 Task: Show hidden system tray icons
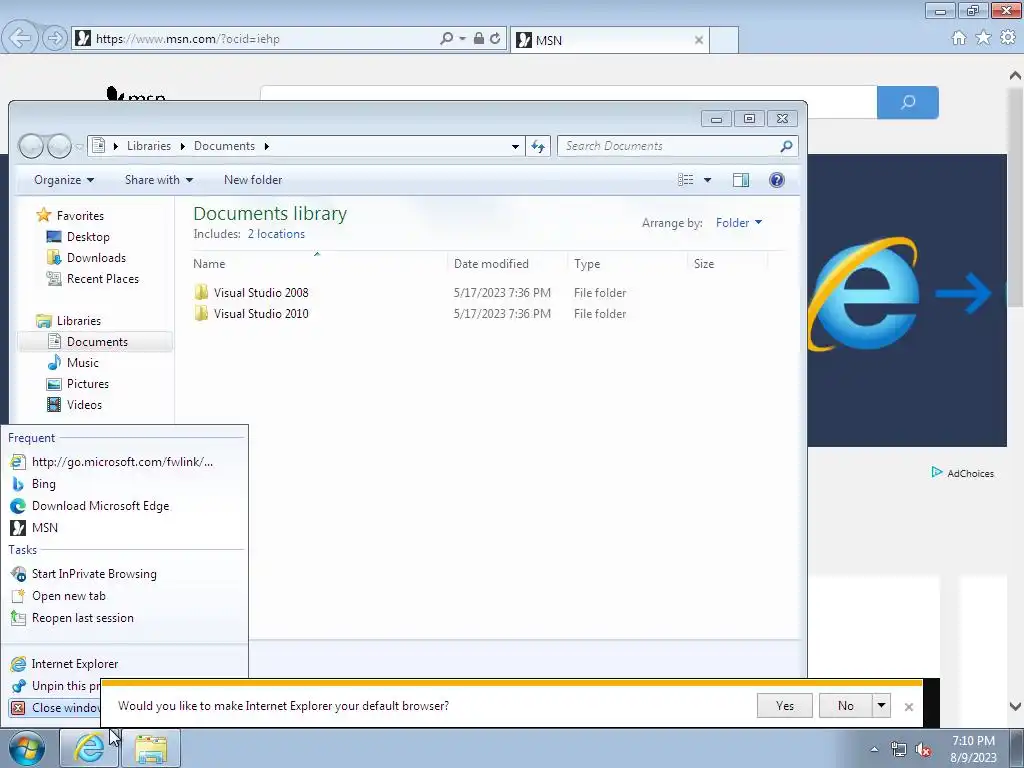[x=874, y=749]
